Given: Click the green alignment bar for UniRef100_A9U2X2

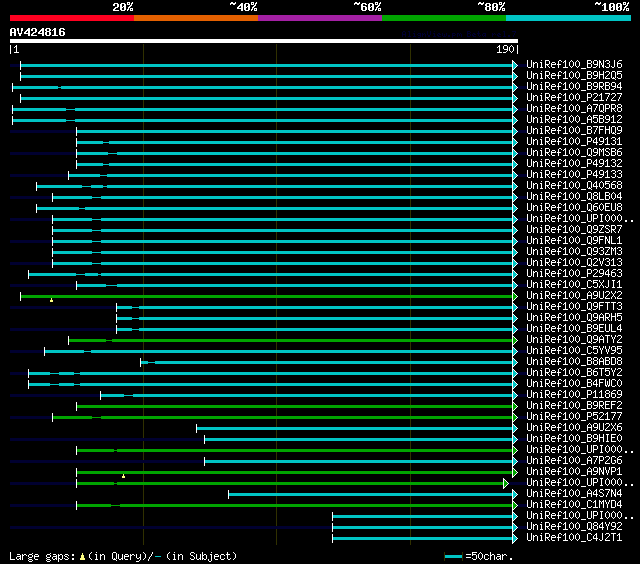Looking at the screenshot, I should coord(269,296).
